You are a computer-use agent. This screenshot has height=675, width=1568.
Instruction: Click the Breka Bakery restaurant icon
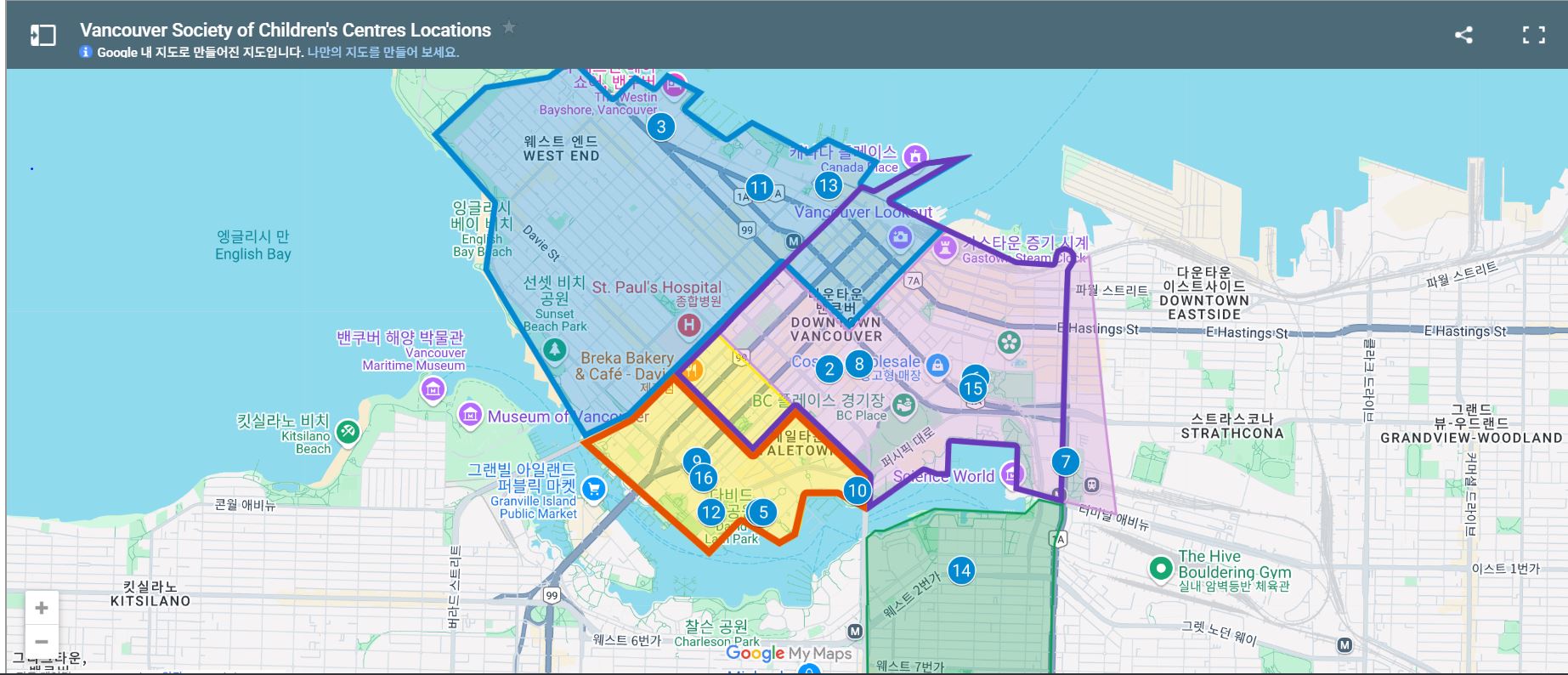pyautogui.click(x=693, y=371)
